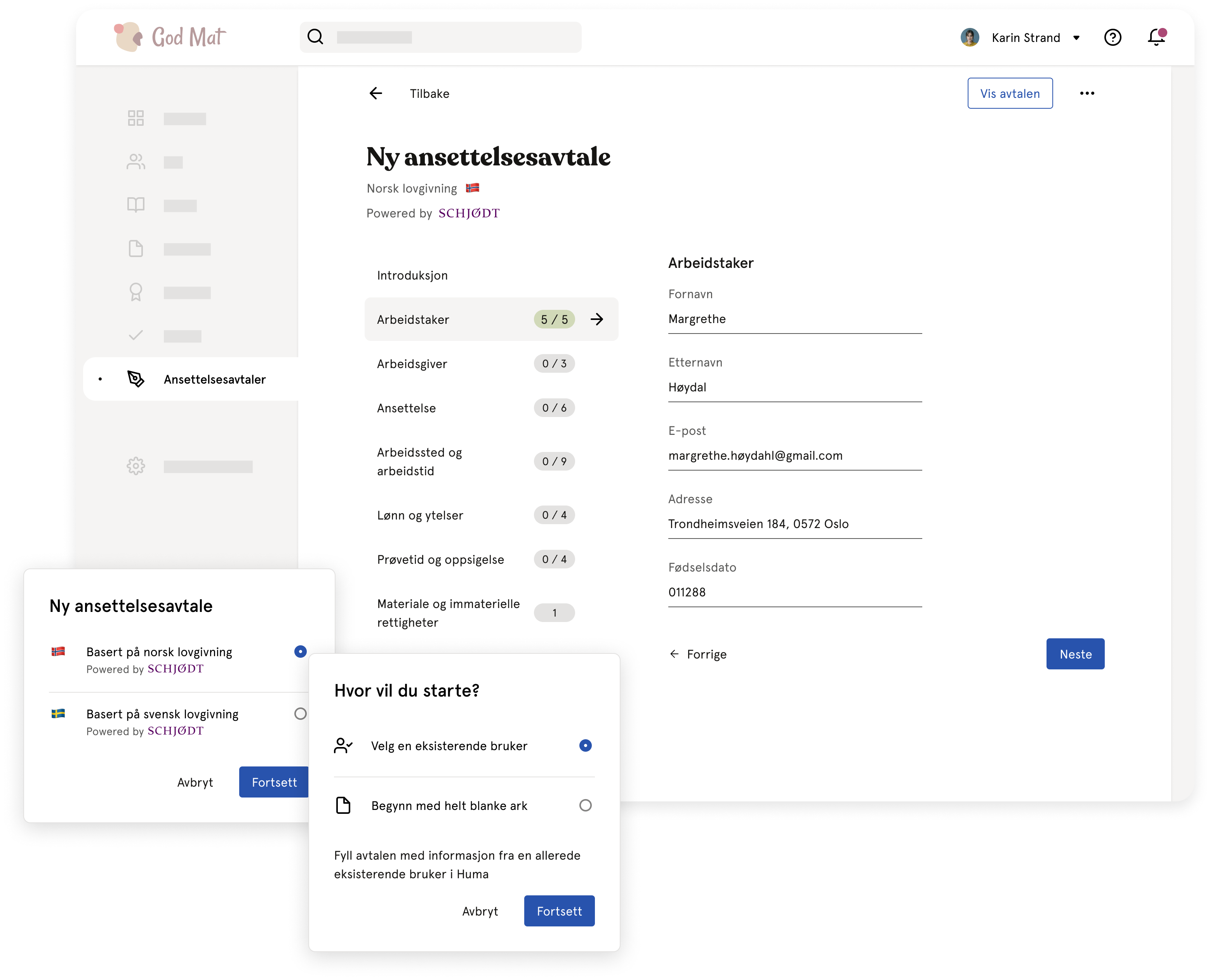Click the E-post input field

[794, 456]
